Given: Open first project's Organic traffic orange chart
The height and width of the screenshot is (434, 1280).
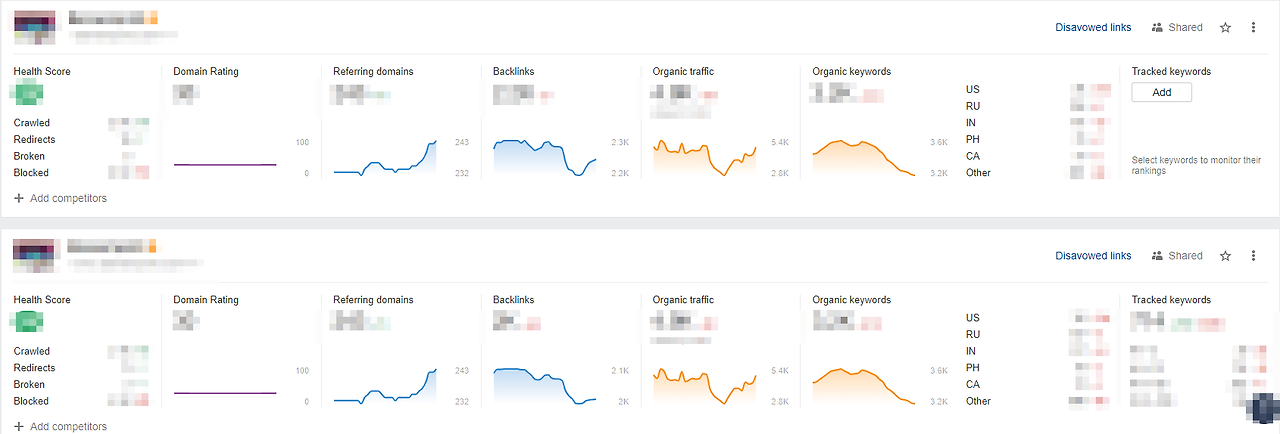Looking at the screenshot, I should 705,158.
